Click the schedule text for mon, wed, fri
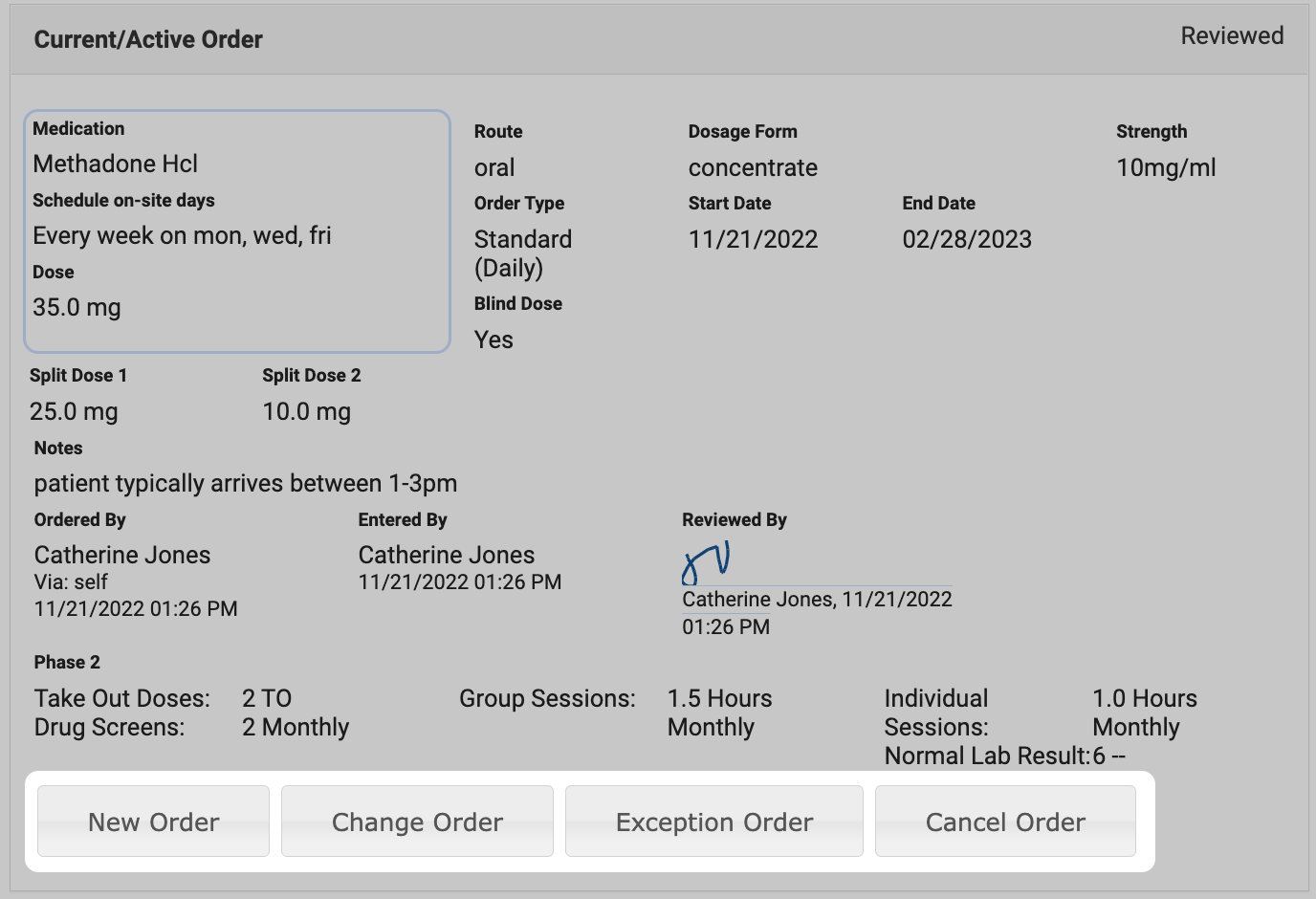The image size is (1316, 899). point(182,236)
